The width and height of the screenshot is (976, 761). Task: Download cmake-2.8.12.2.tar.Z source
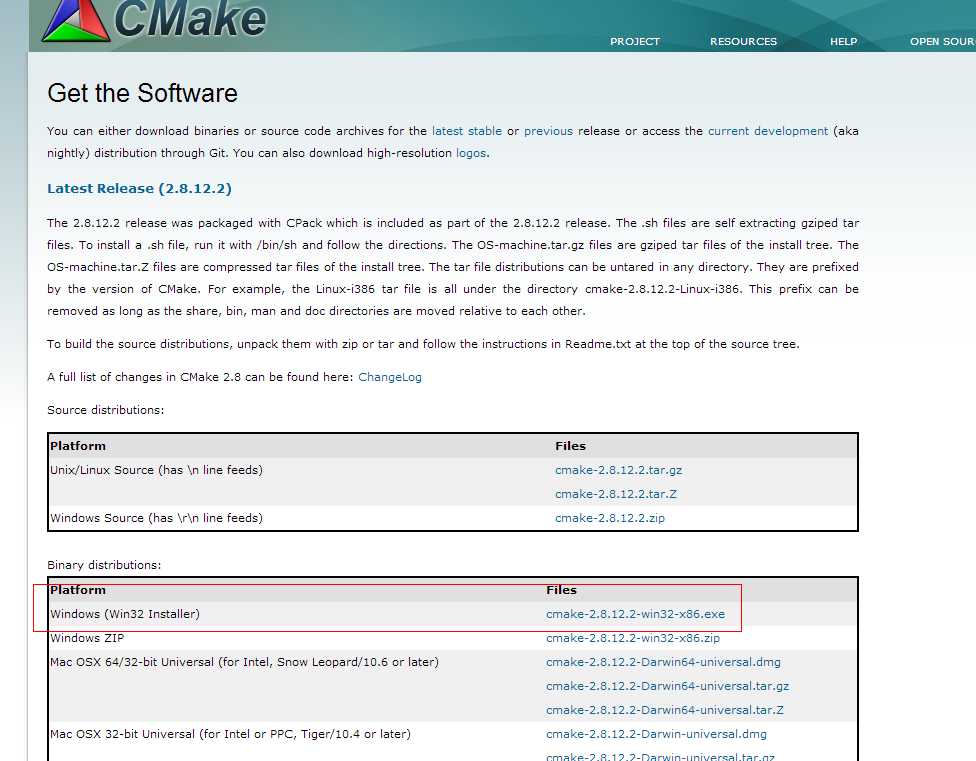pos(616,494)
